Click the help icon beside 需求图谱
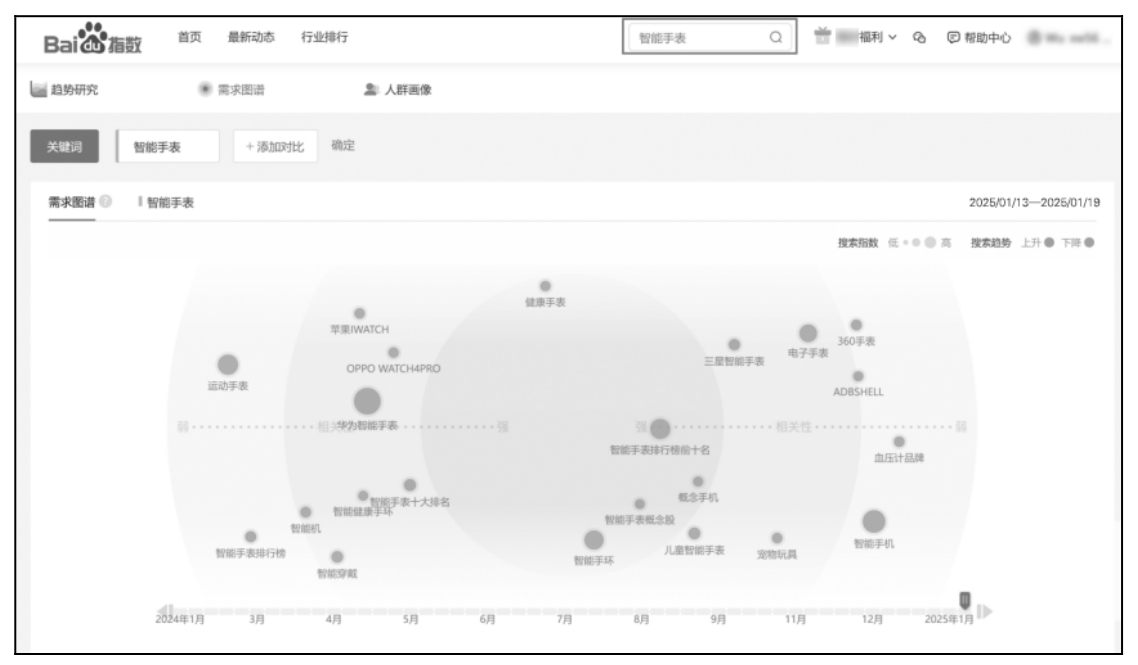This screenshot has width=1138, height=665. coord(105,203)
